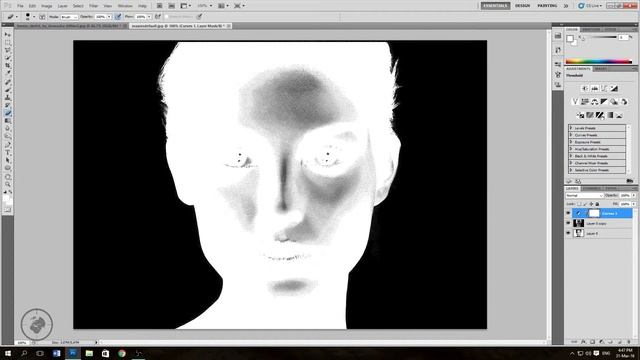
Task: Select the Pen tool
Action: [x=8, y=144]
